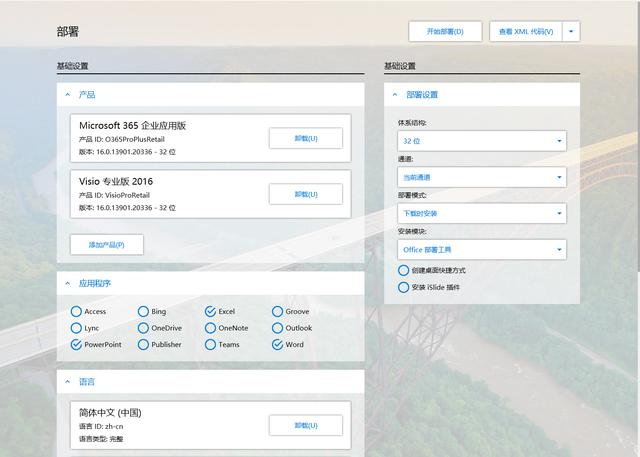The image size is (640, 457).
Task: Uncheck the Excel application
Action: coord(210,311)
